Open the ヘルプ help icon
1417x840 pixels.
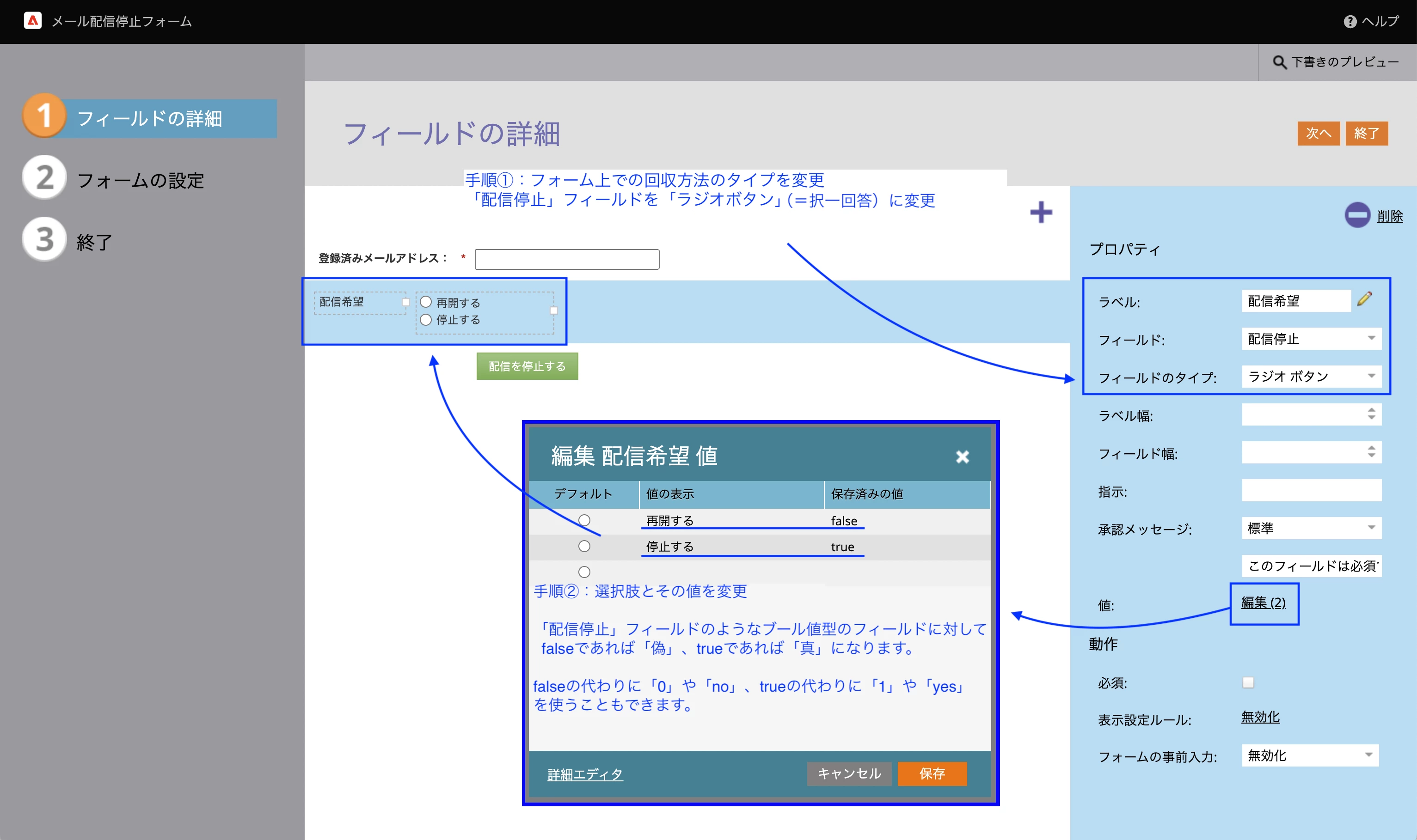coord(1350,22)
